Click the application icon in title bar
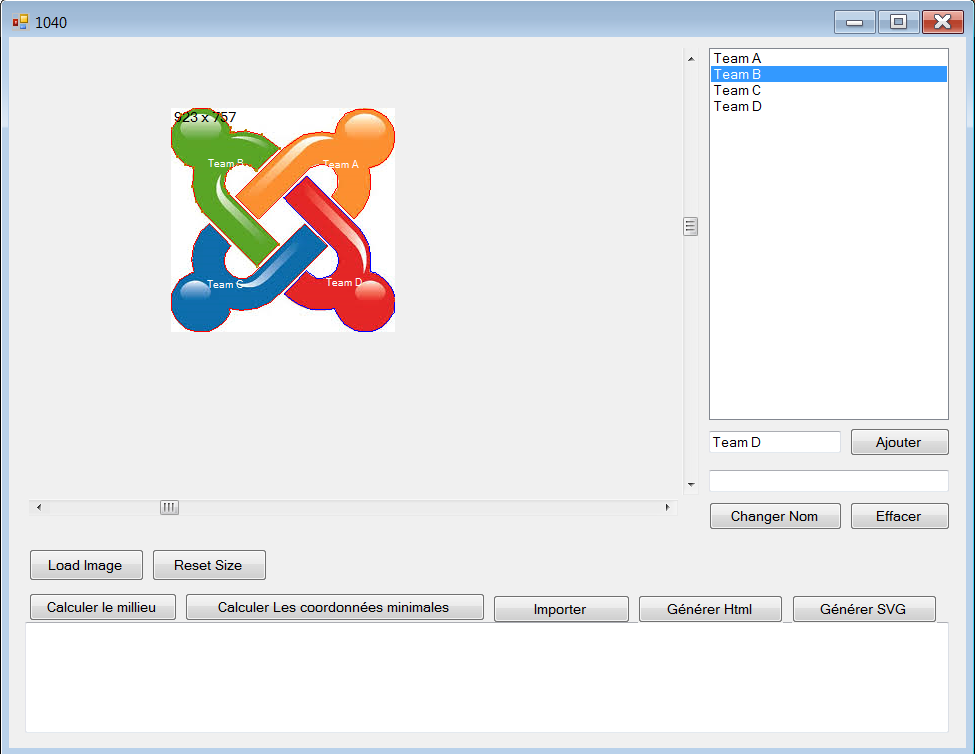 (x=21, y=22)
